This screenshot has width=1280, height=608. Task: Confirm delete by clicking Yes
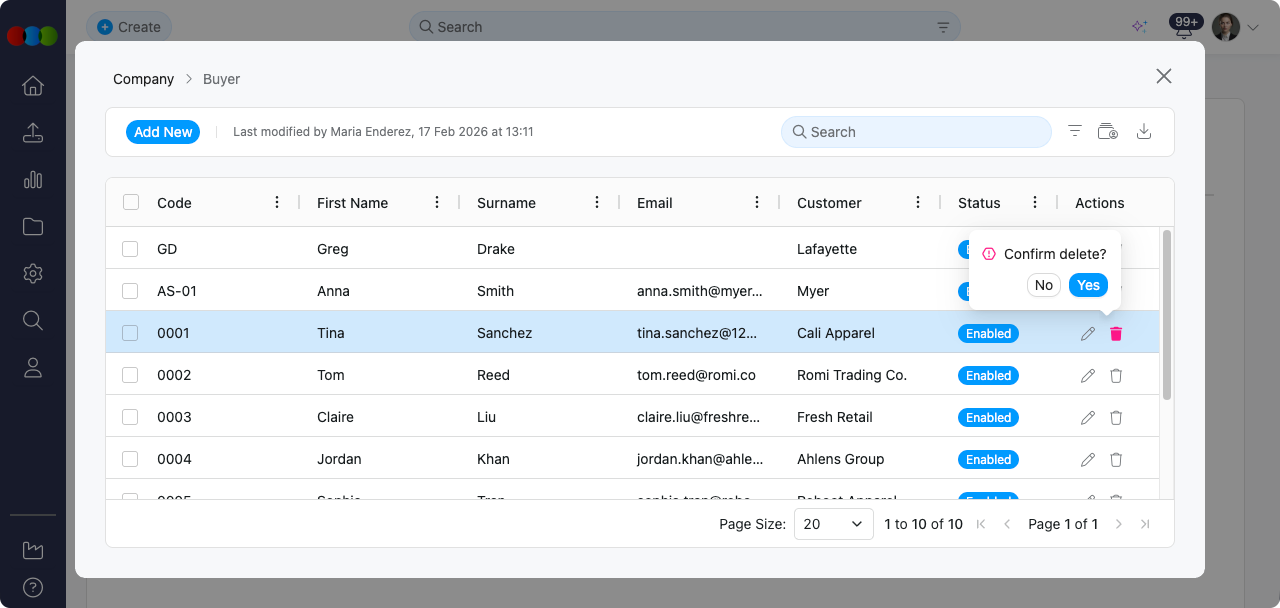pos(1088,285)
